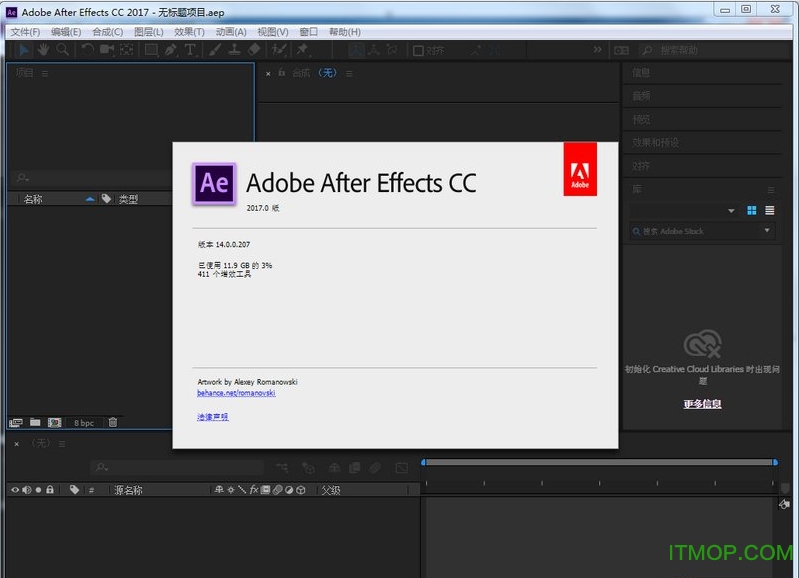Toggle the lock column icon in the timeline

pos(48,490)
